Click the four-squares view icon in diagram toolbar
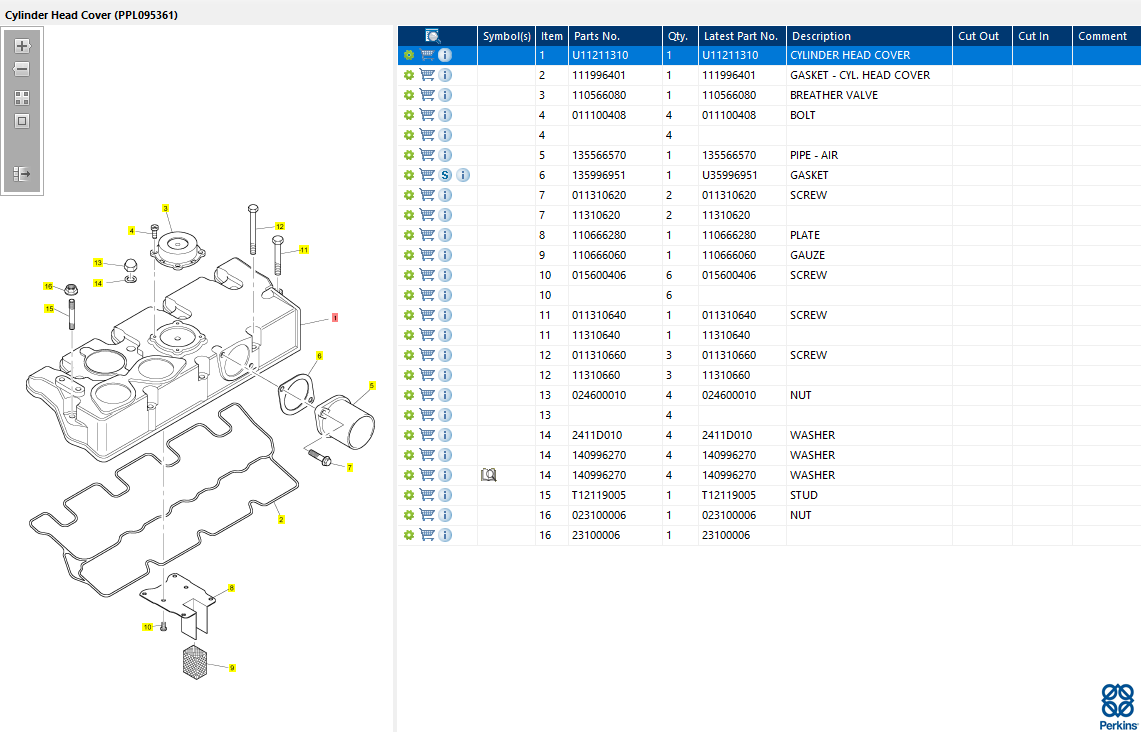Viewport: 1141px width, 732px height. pyautogui.click(x=22, y=98)
